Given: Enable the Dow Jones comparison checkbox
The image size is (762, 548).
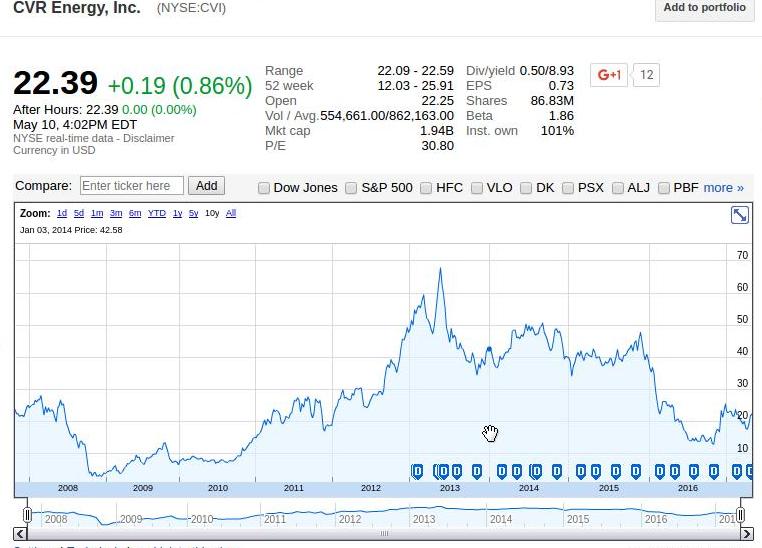Looking at the screenshot, I should (x=264, y=188).
